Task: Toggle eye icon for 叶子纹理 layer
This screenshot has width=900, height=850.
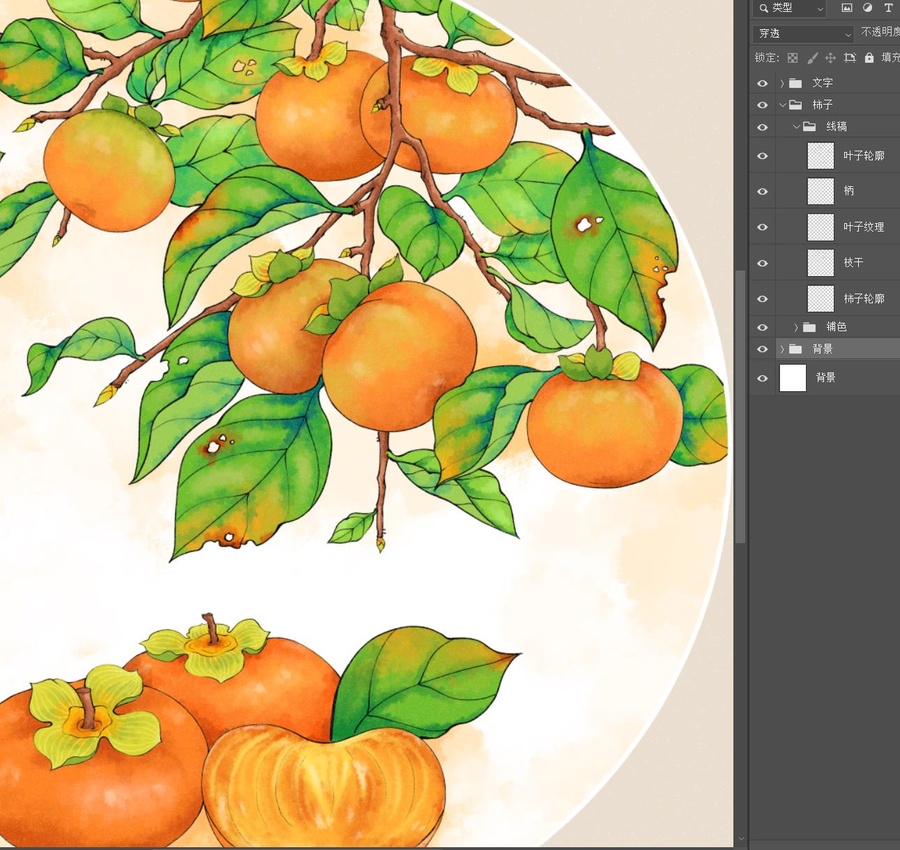Action: coord(762,227)
